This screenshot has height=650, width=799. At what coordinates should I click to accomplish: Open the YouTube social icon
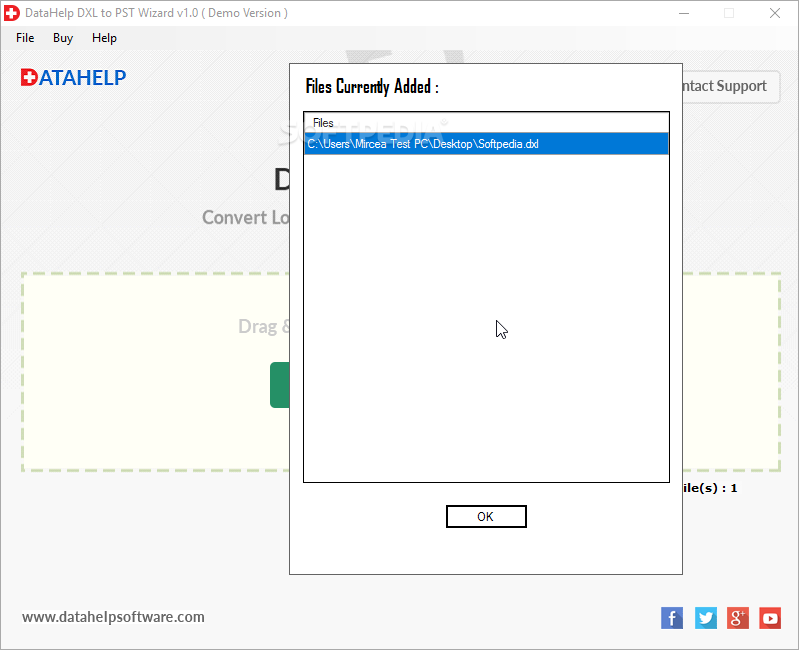[770, 618]
